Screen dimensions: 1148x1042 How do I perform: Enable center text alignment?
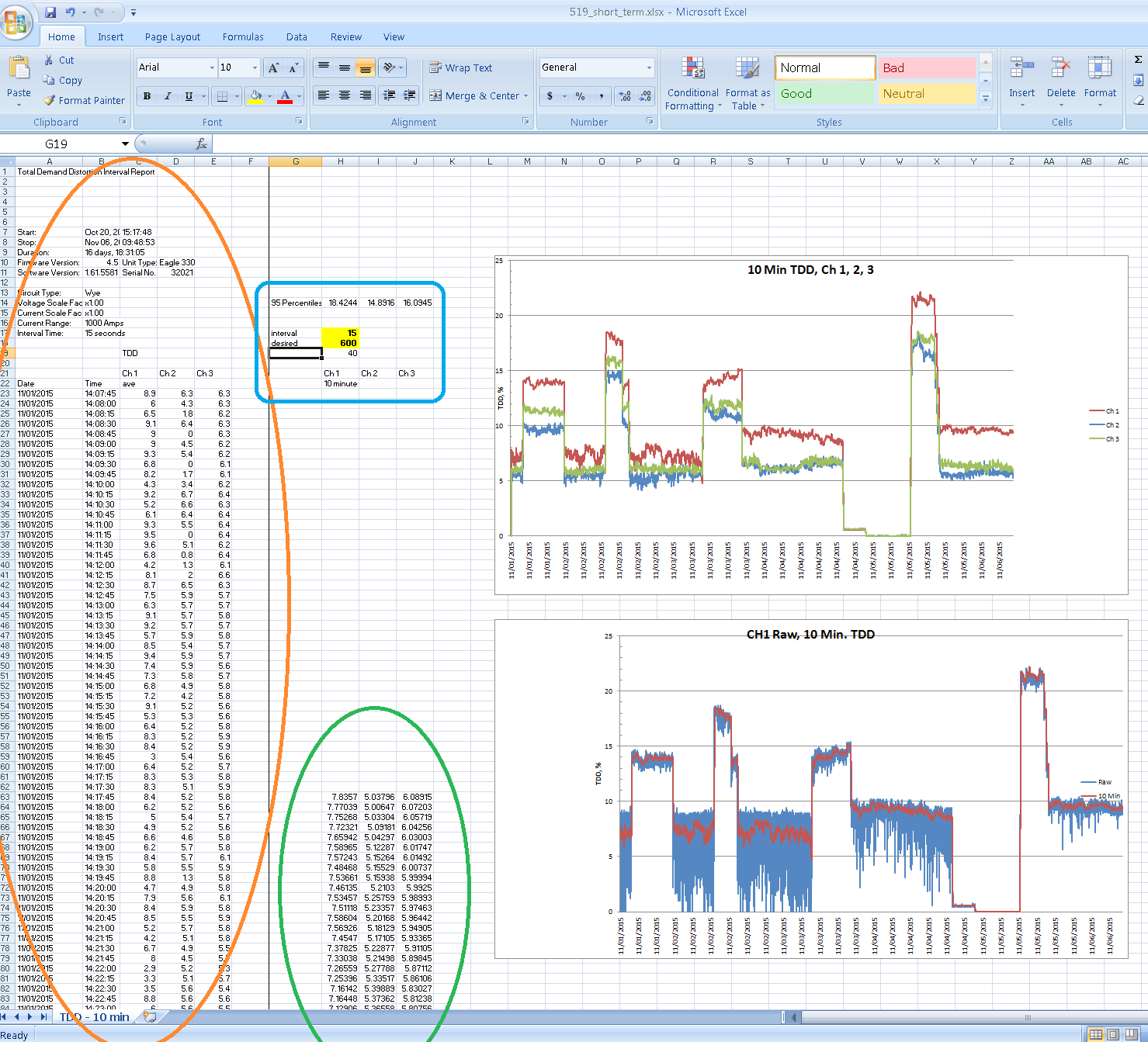344,95
